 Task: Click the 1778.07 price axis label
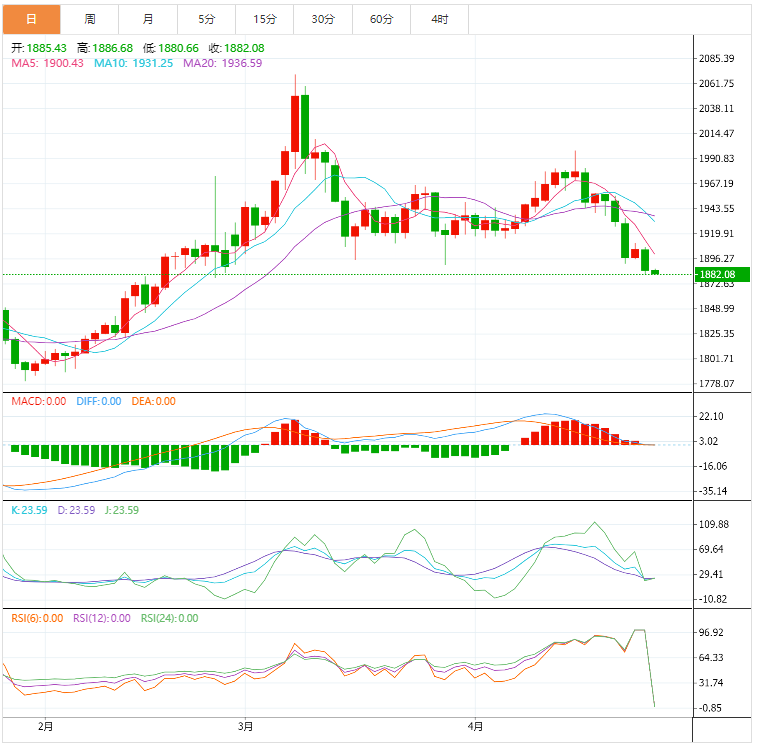716,384
